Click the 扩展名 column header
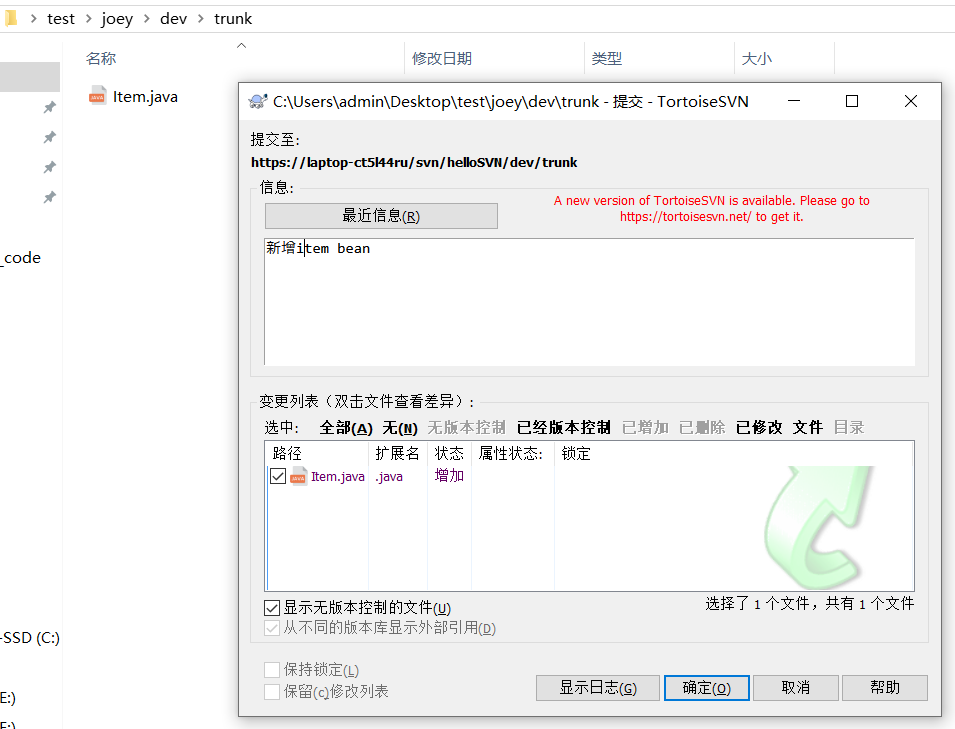 coord(398,454)
